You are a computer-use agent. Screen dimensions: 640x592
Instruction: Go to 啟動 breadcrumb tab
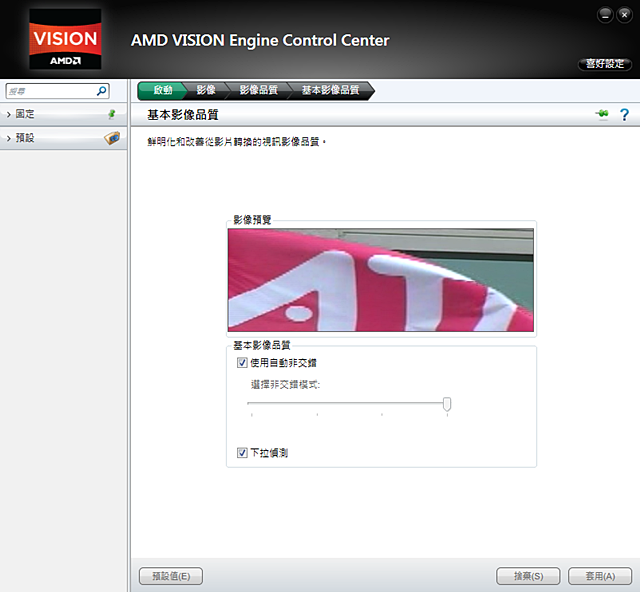(x=162, y=90)
